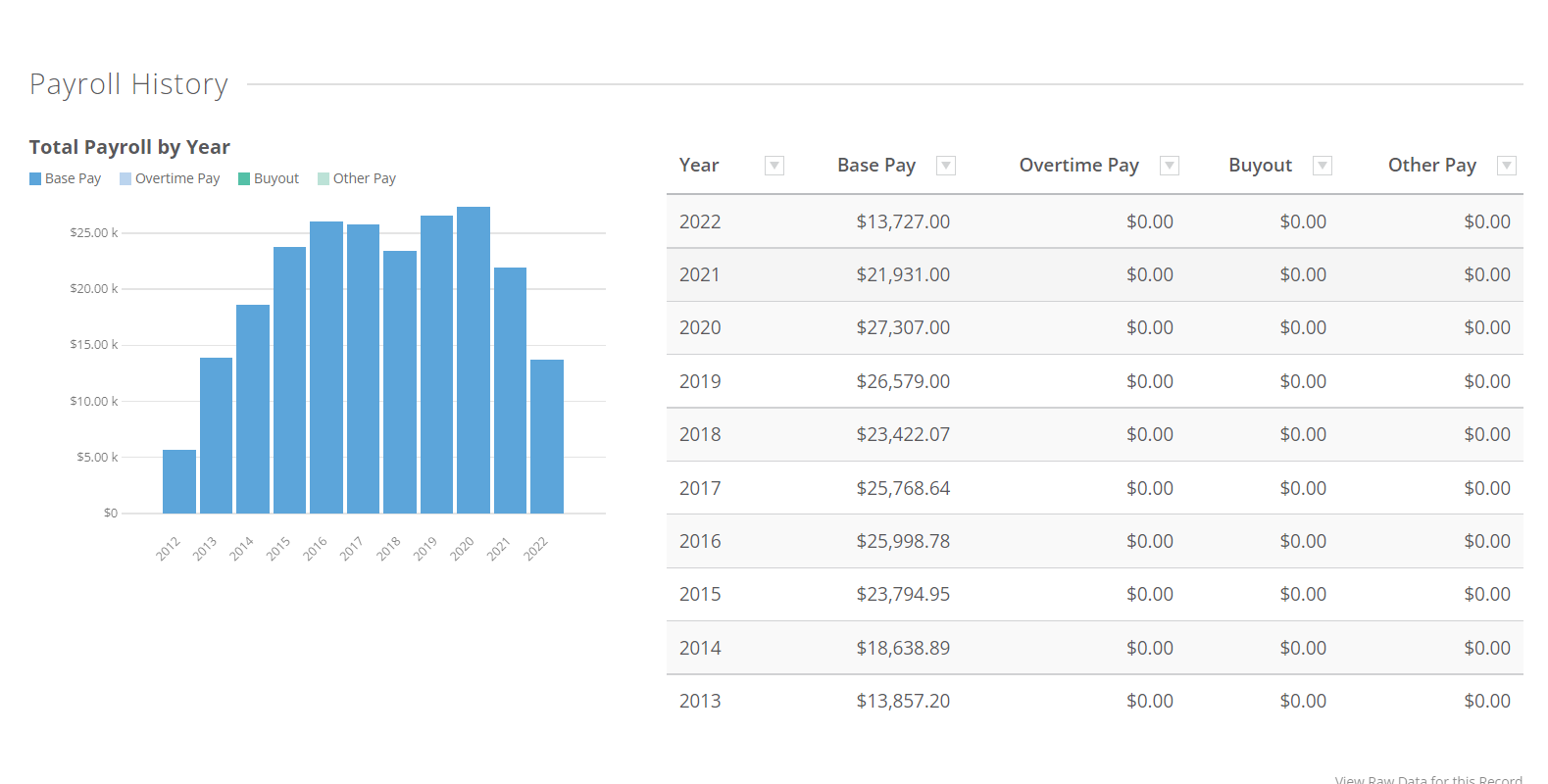Click the $18,638.89 base pay value

coord(903,648)
